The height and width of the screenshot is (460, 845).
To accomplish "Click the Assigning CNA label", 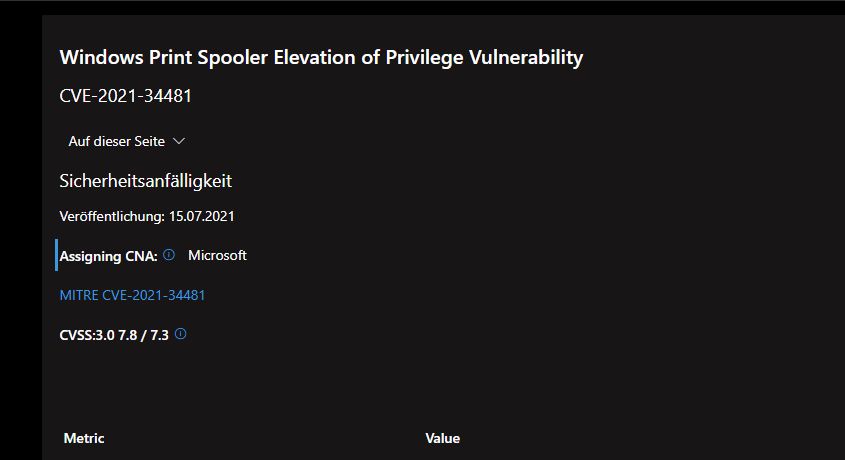I will tap(108, 256).
